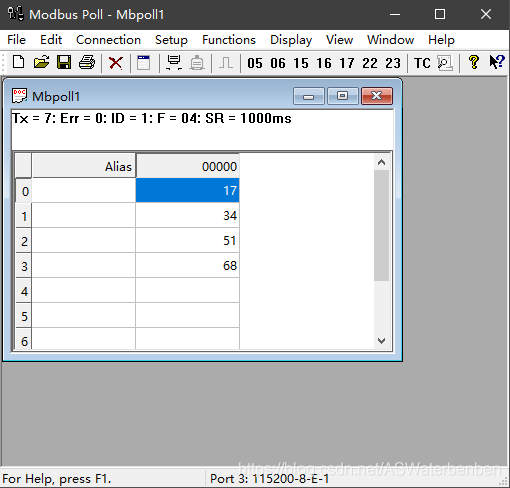Click the red X delete icon
This screenshot has height=488, width=510.
(116, 63)
